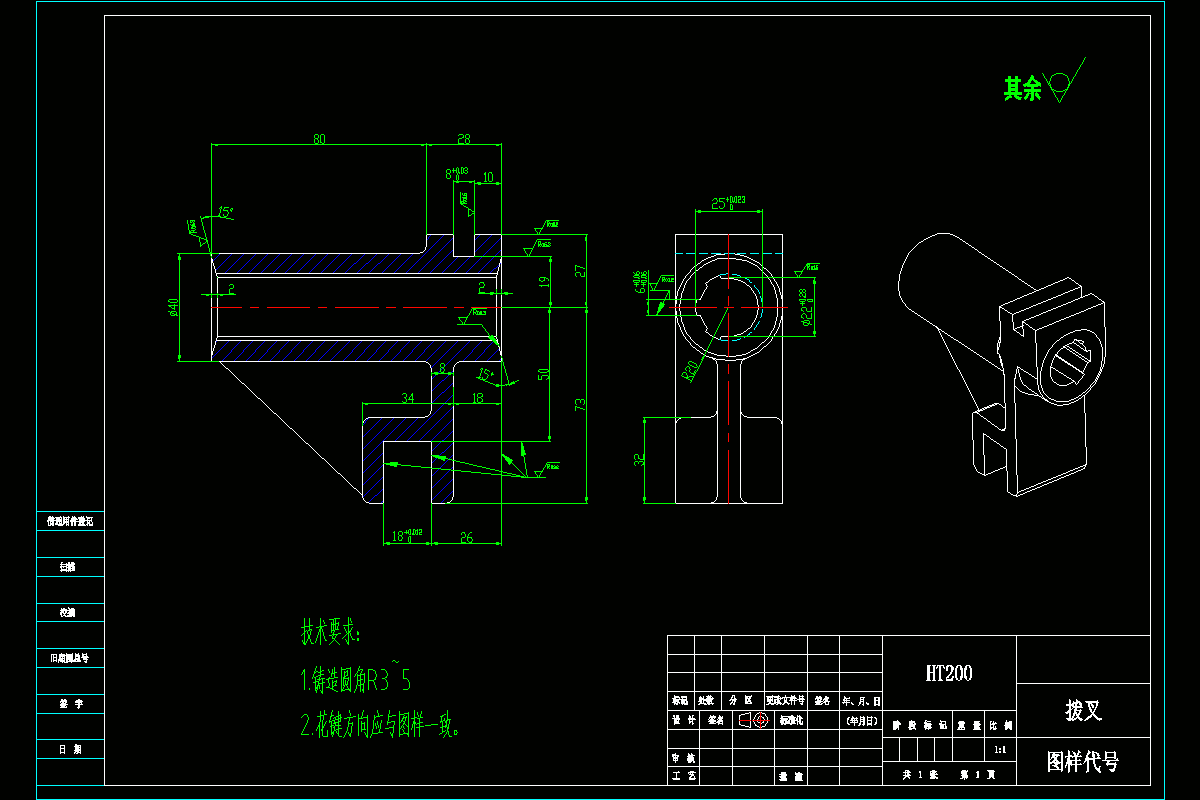The width and height of the screenshot is (1200, 800).
Task: Click the surface roughness symbol beside 其余
Action: pos(1065,81)
